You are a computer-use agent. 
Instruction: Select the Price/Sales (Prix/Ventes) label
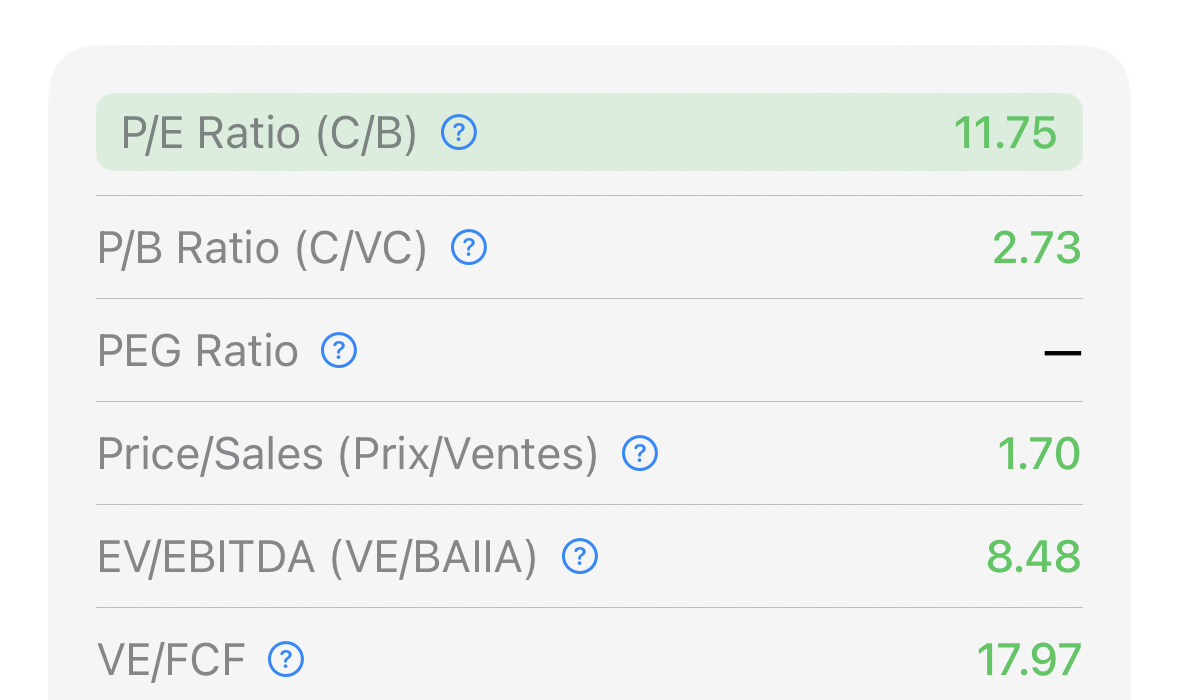click(347, 455)
